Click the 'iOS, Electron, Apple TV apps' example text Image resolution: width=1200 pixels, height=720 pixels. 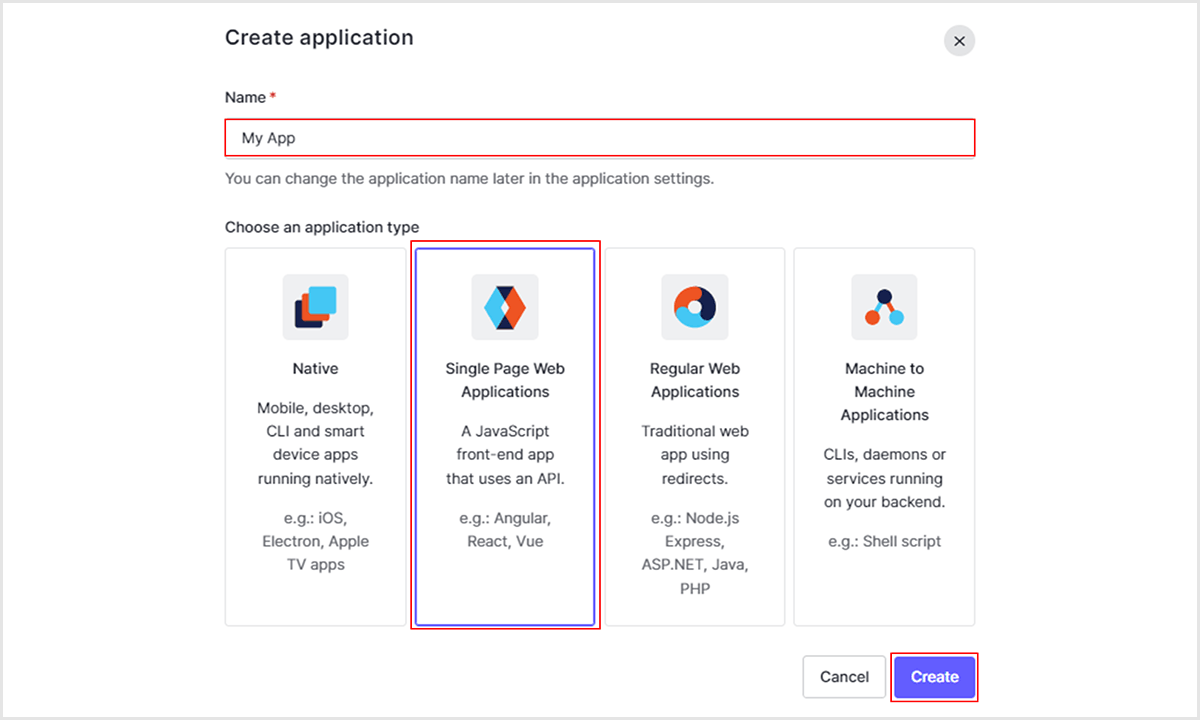(x=315, y=541)
